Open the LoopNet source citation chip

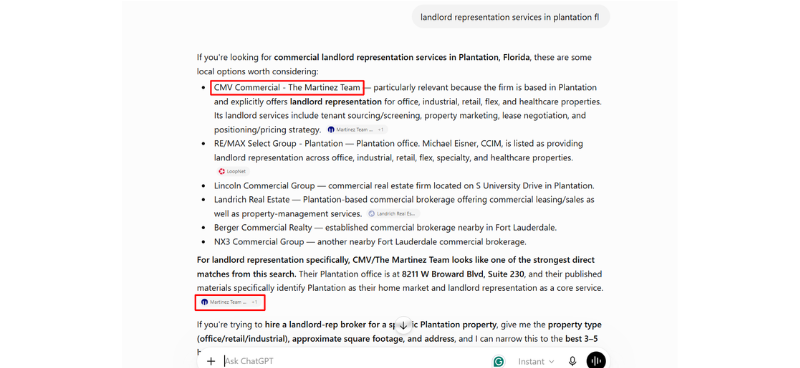click(x=232, y=171)
